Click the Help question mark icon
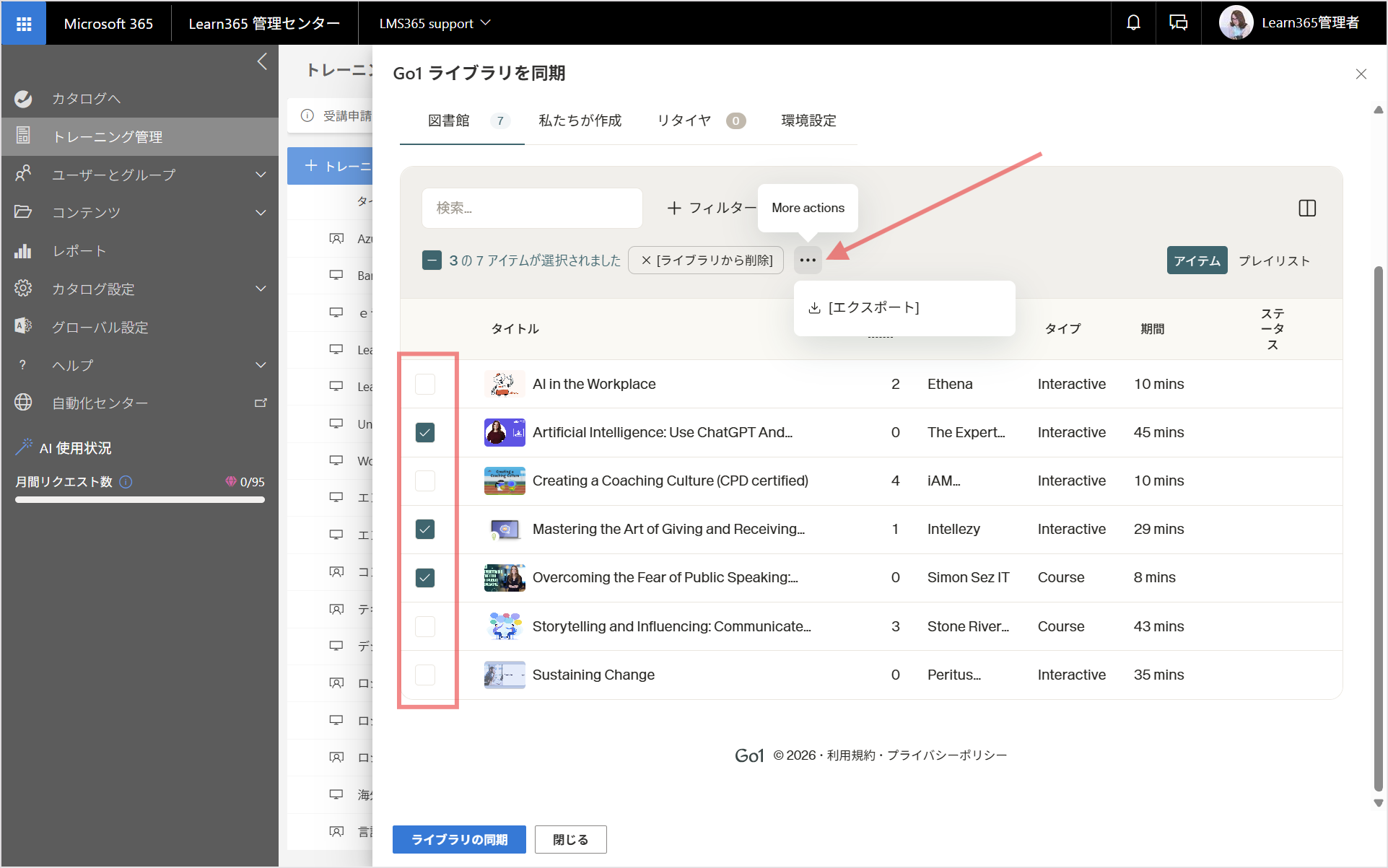Viewport: 1388px width, 868px height. [x=23, y=365]
